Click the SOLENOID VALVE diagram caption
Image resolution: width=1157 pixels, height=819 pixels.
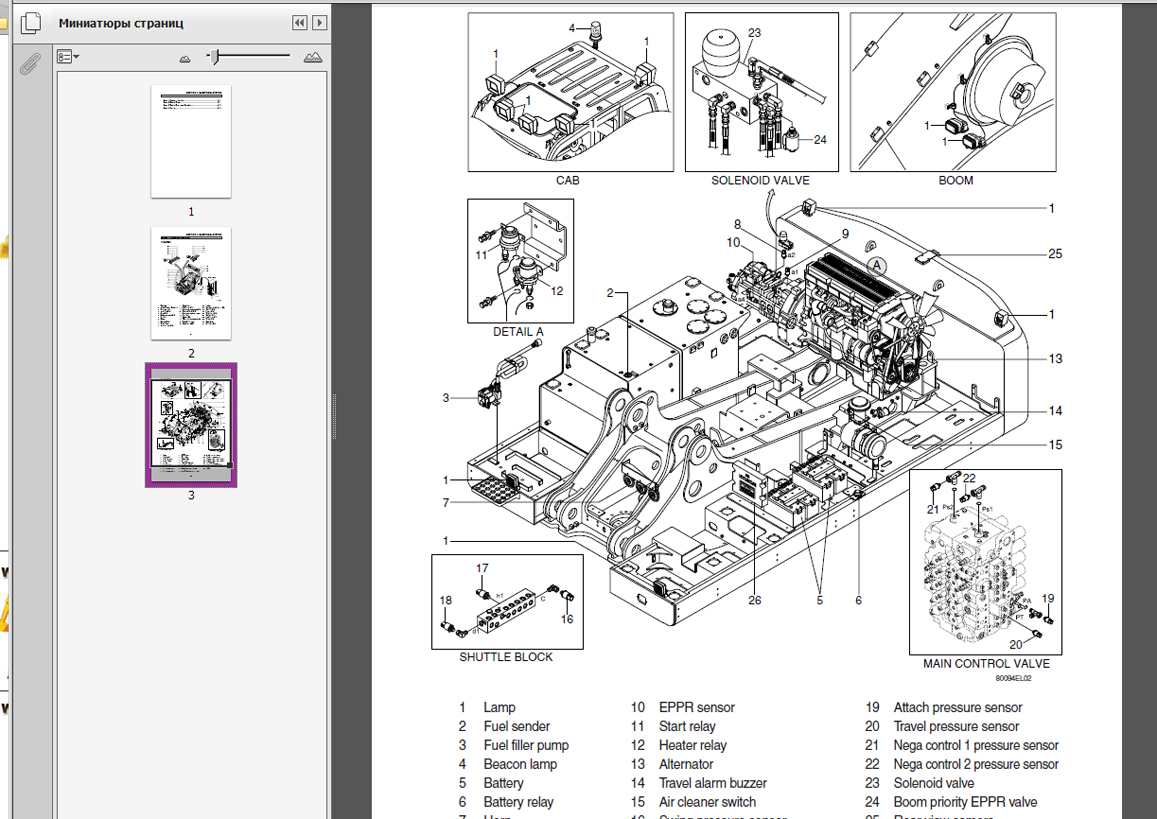(760, 181)
